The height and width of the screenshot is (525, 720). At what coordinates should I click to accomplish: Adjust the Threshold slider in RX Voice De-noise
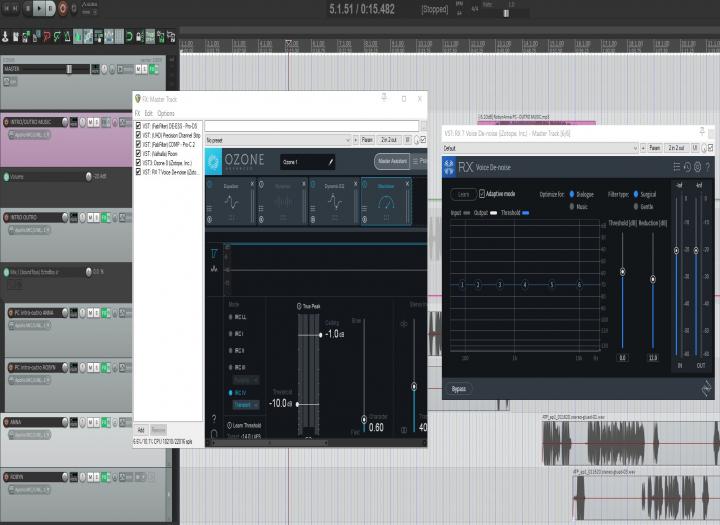(x=623, y=272)
